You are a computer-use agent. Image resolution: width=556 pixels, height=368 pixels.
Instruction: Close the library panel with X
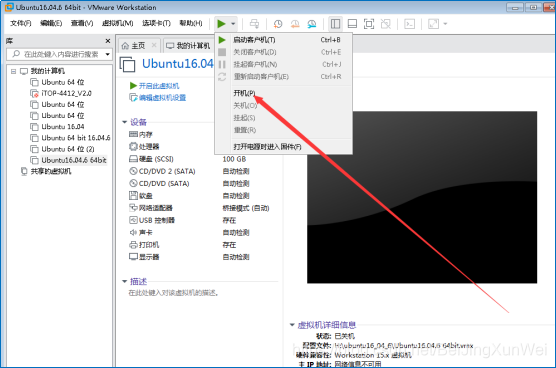click(108, 41)
